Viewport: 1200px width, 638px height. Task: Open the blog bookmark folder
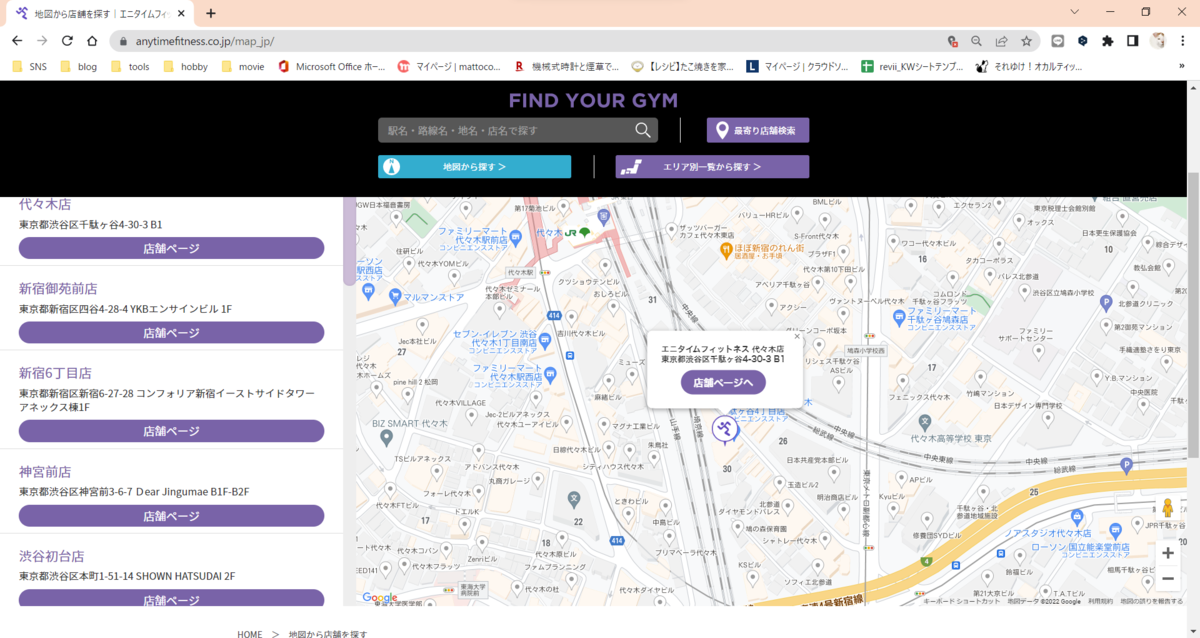click(x=78, y=67)
